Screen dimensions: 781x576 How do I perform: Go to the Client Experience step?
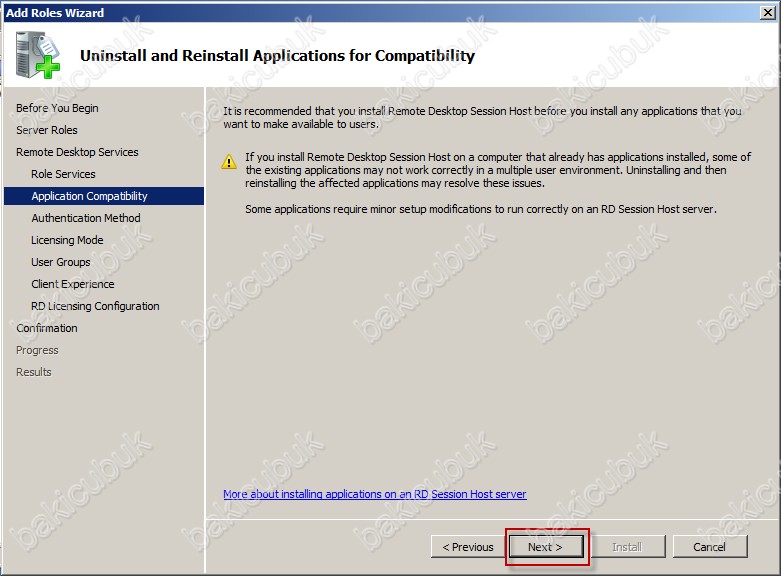pos(73,284)
